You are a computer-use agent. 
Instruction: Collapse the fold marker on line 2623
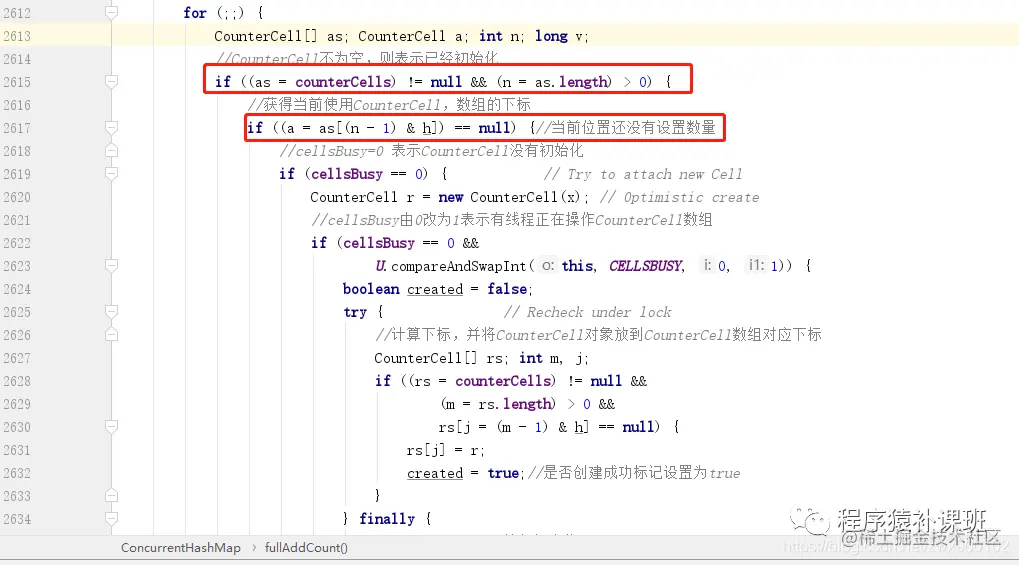point(112,266)
